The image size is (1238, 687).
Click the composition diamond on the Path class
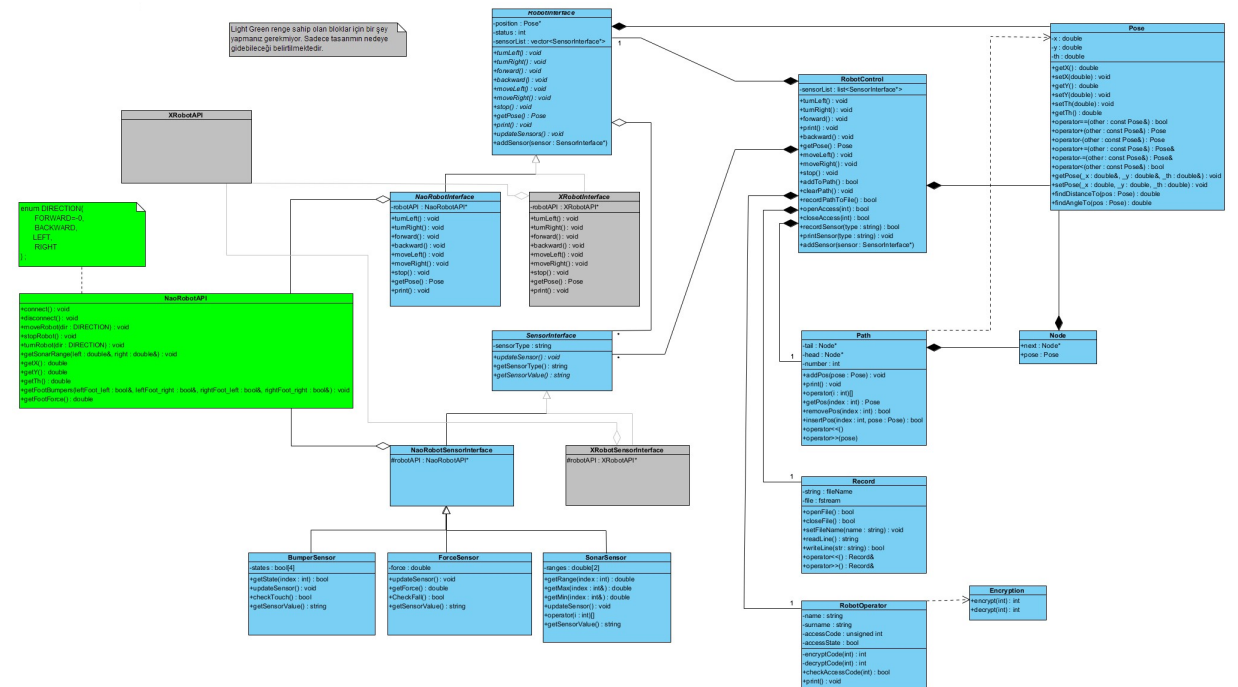[934, 347]
